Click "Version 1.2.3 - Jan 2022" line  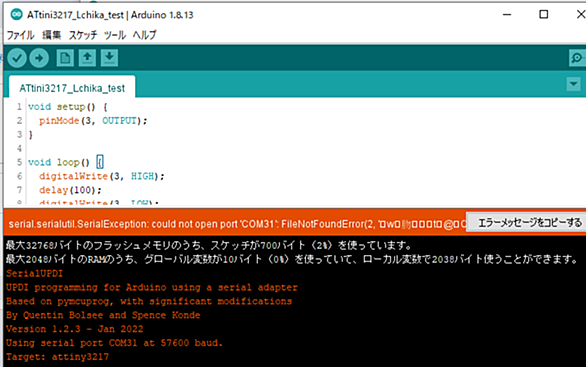click(x=74, y=329)
